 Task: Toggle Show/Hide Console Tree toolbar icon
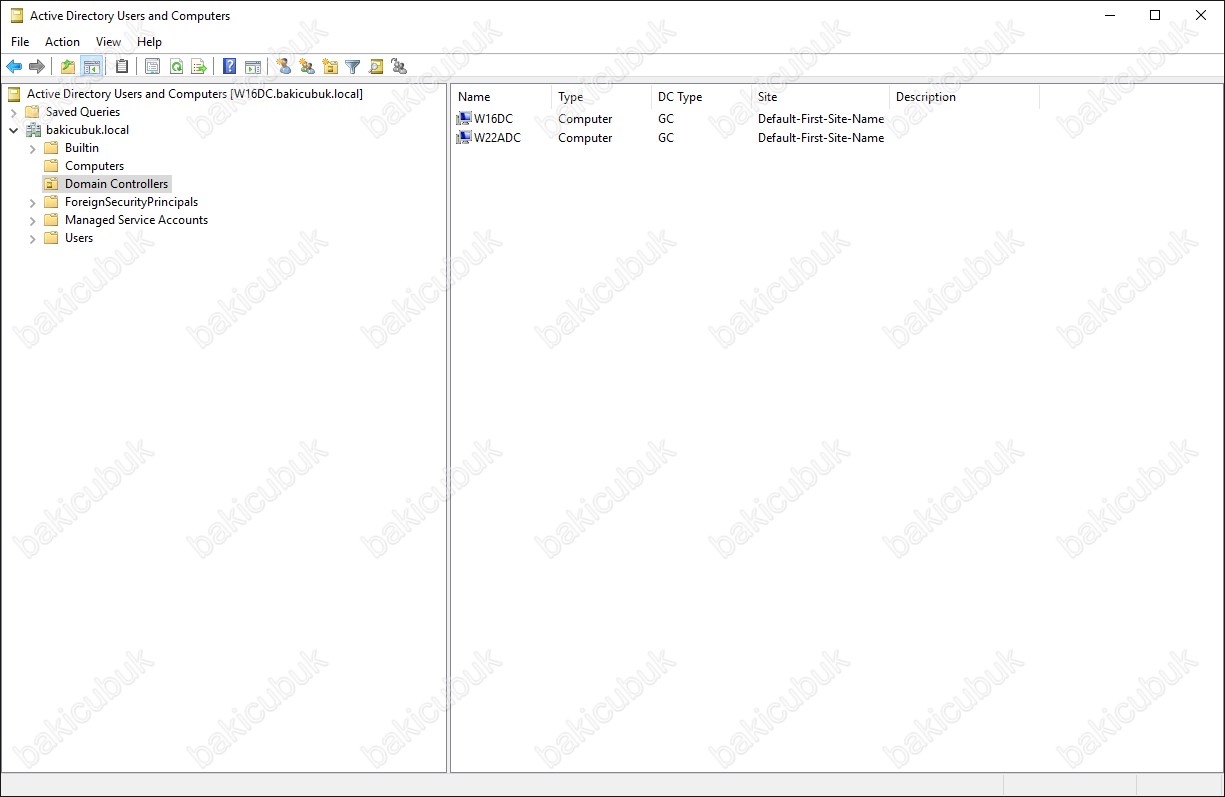coord(92,67)
